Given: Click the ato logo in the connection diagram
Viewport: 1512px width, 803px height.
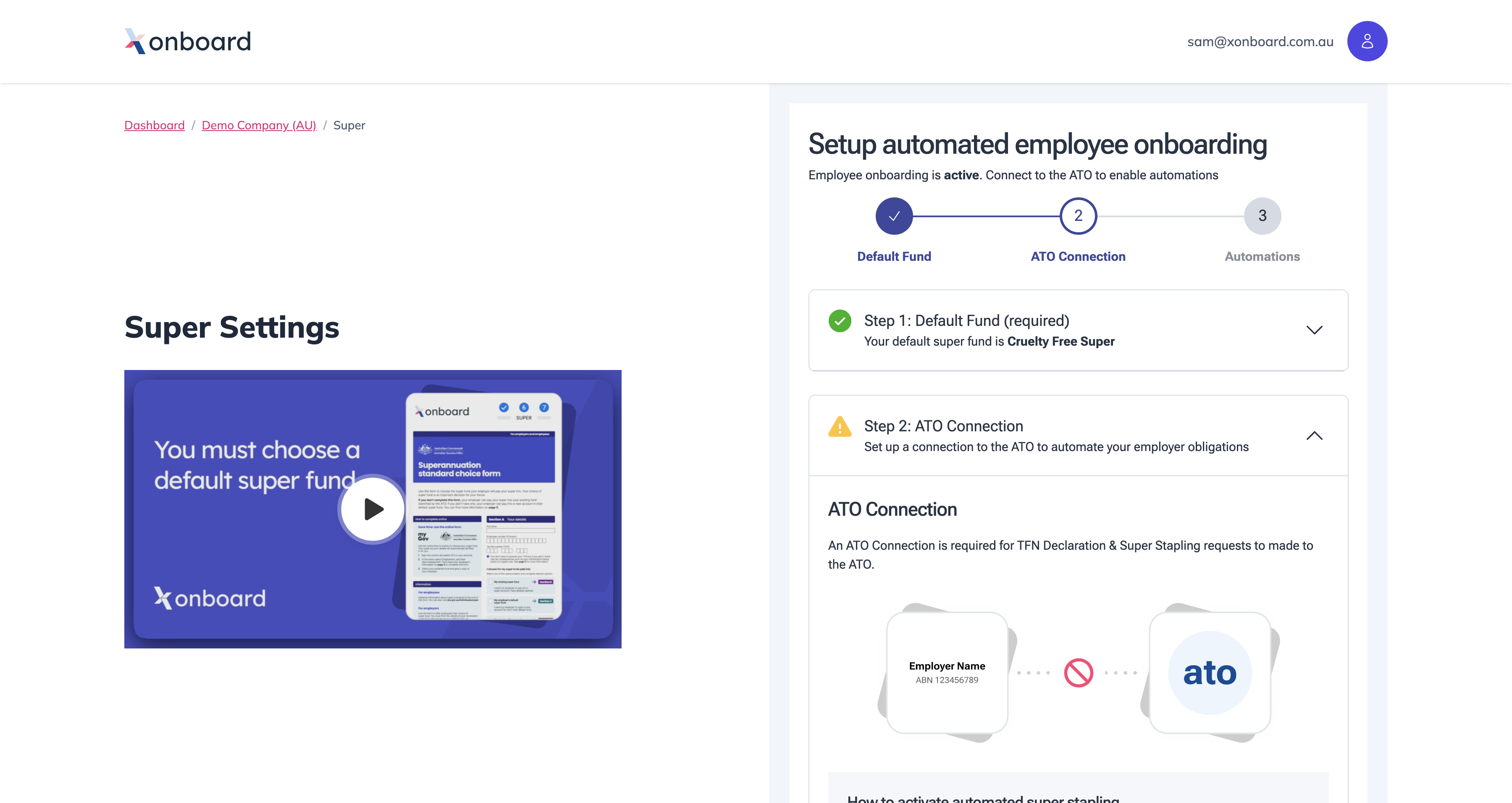Looking at the screenshot, I should [1208, 673].
